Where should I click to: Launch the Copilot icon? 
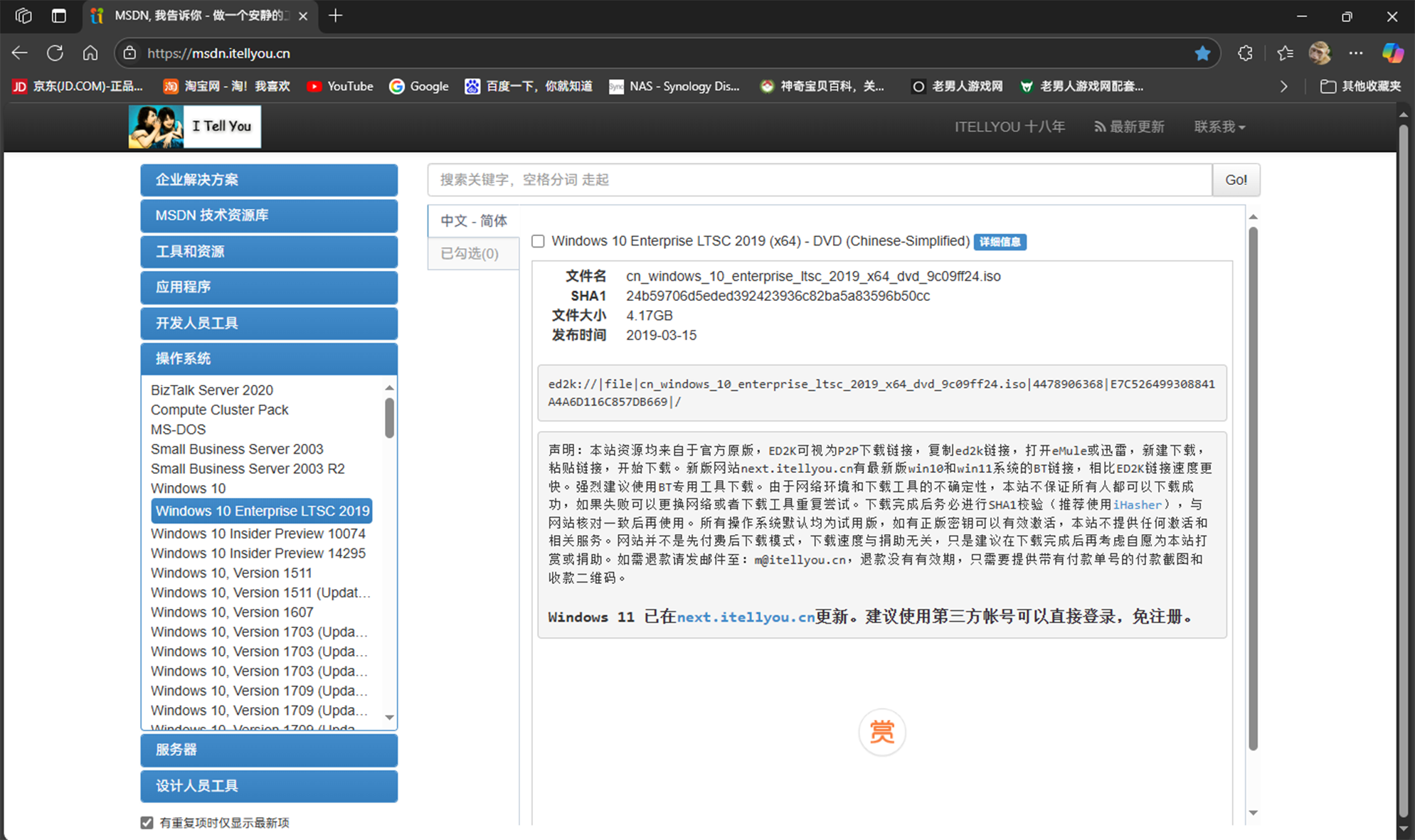(1392, 53)
